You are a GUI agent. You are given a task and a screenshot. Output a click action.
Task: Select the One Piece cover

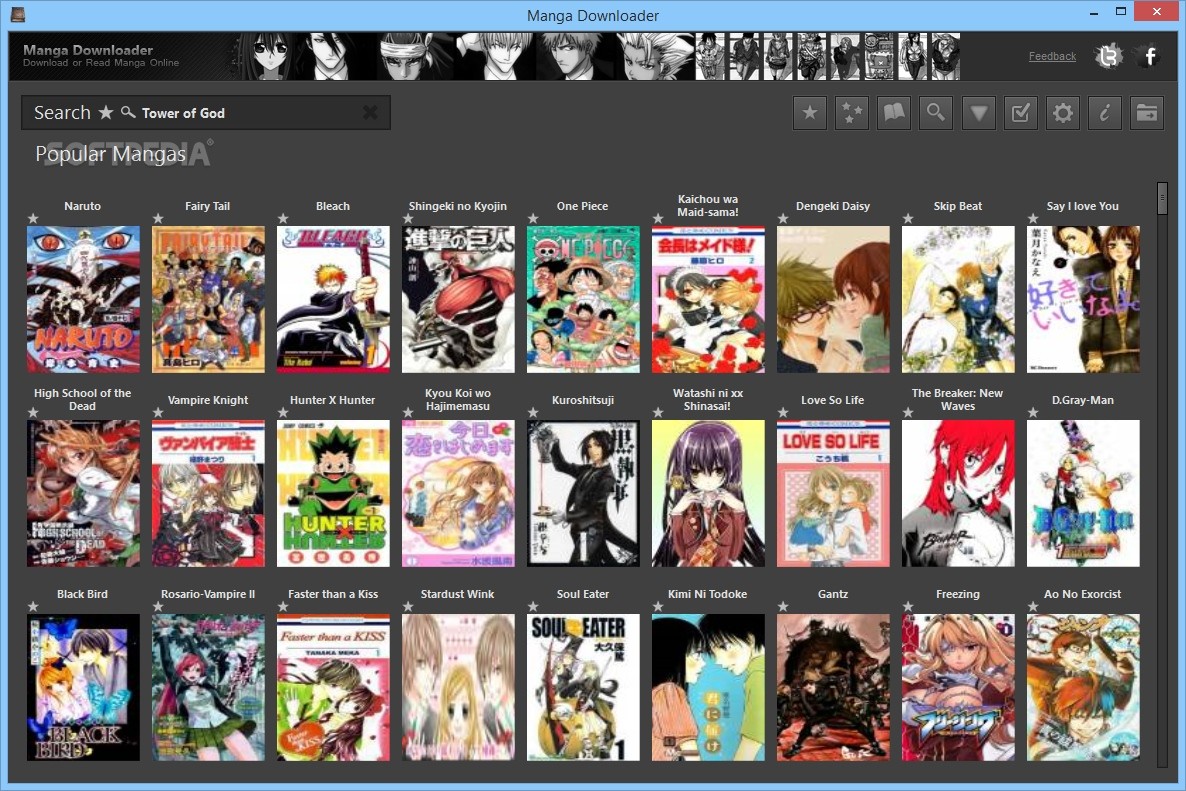583,299
